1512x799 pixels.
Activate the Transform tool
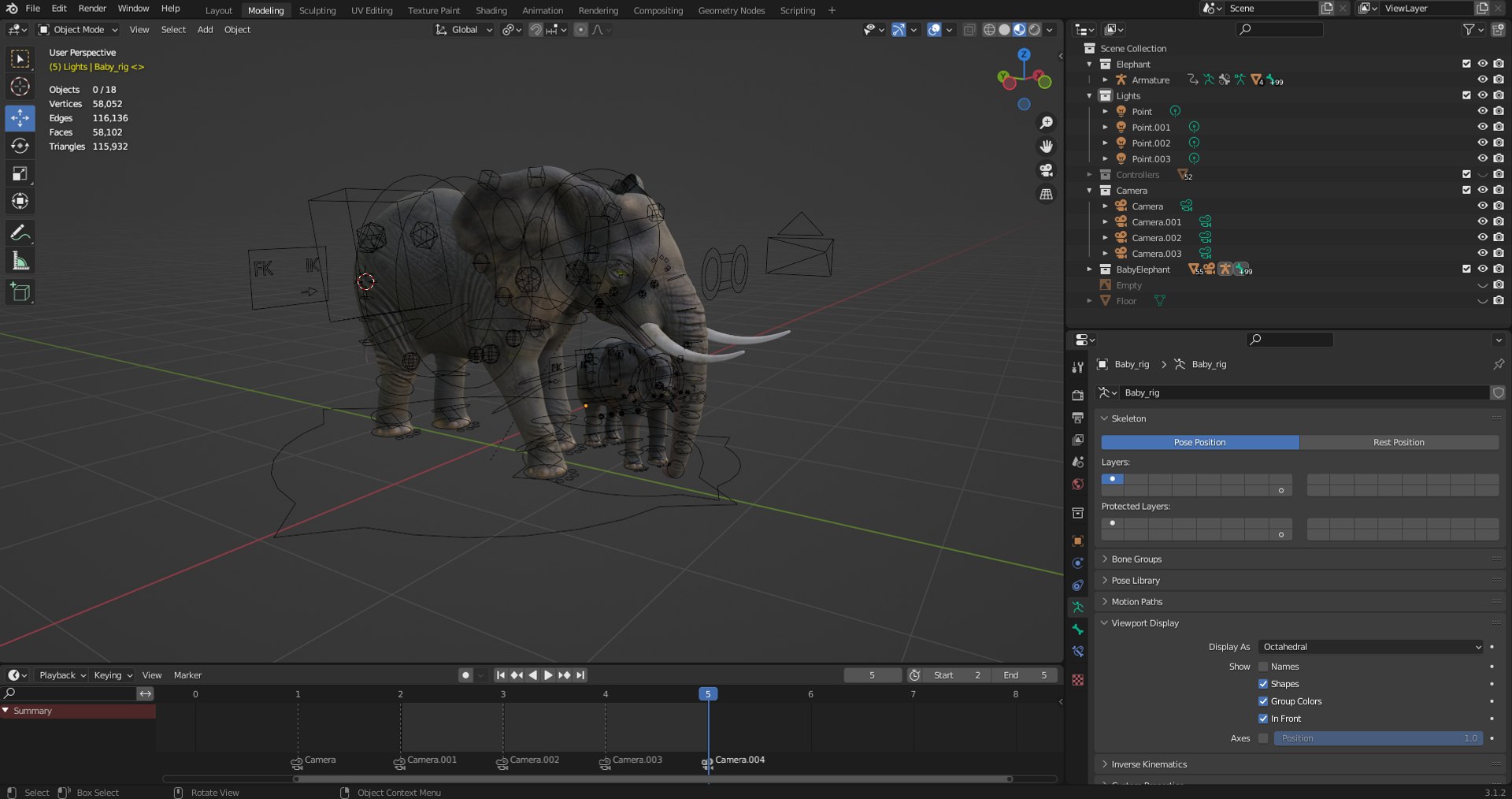pyautogui.click(x=20, y=201)
